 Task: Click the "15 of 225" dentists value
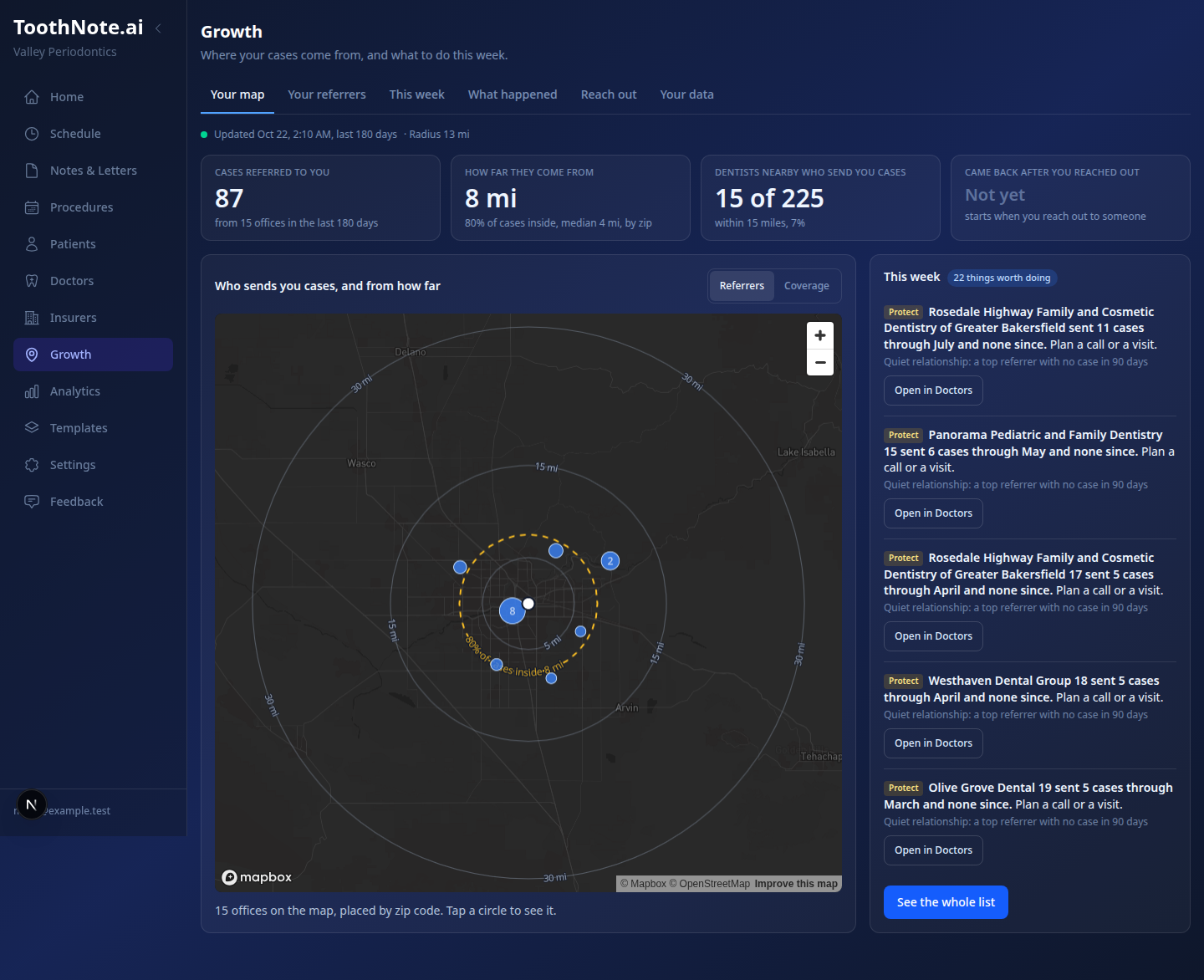[769, 198]
